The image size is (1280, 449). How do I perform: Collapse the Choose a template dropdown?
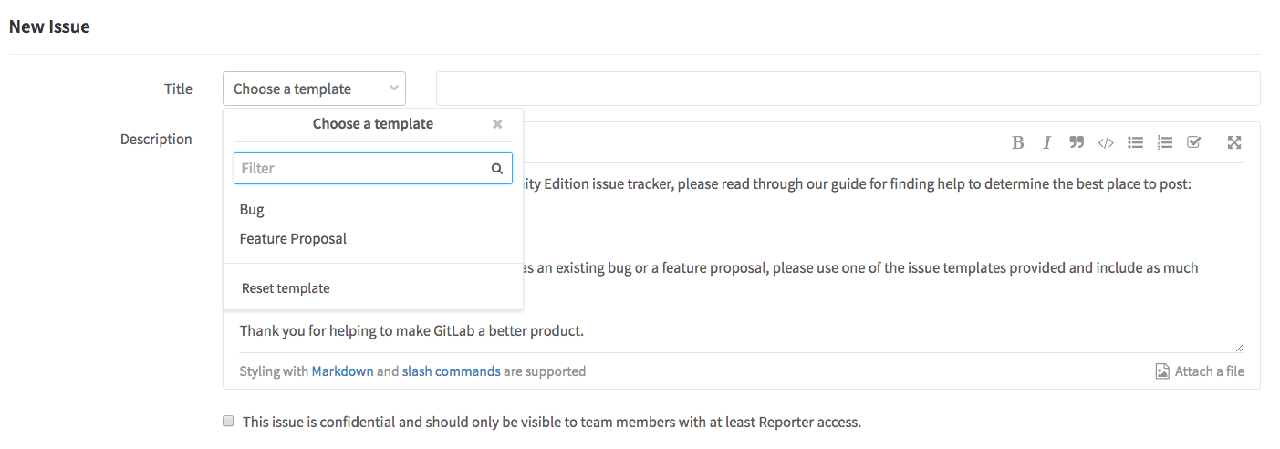pyautogui.click(x=314, y=89)
